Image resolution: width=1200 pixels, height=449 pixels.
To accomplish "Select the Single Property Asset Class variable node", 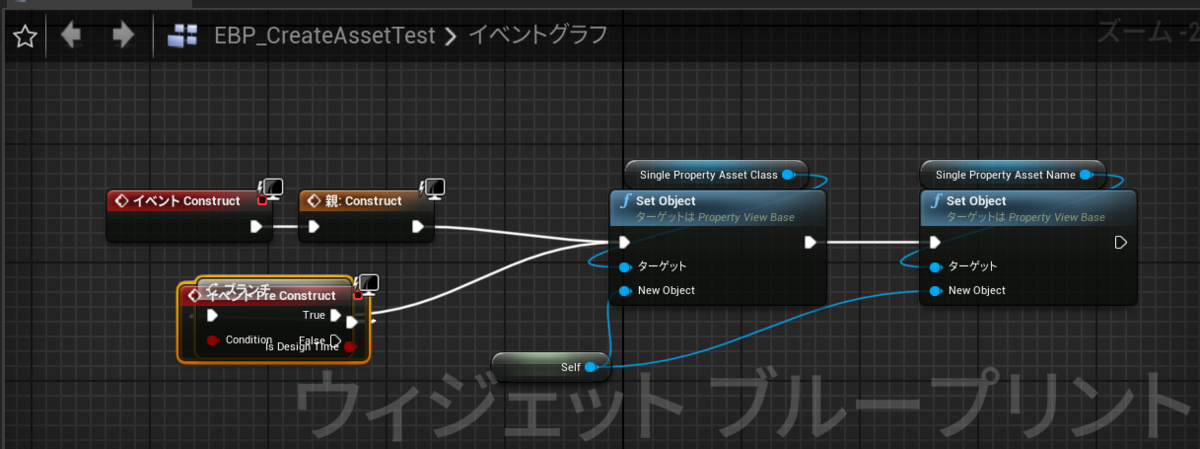I will pos(716,175).
